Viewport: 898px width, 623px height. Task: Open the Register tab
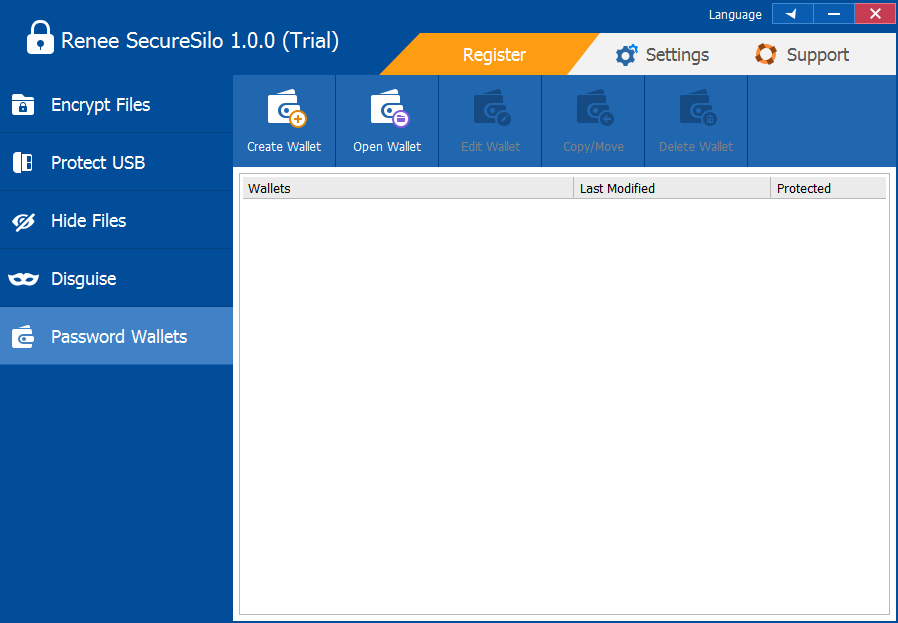pyautogui.click(x=494, y=55)
